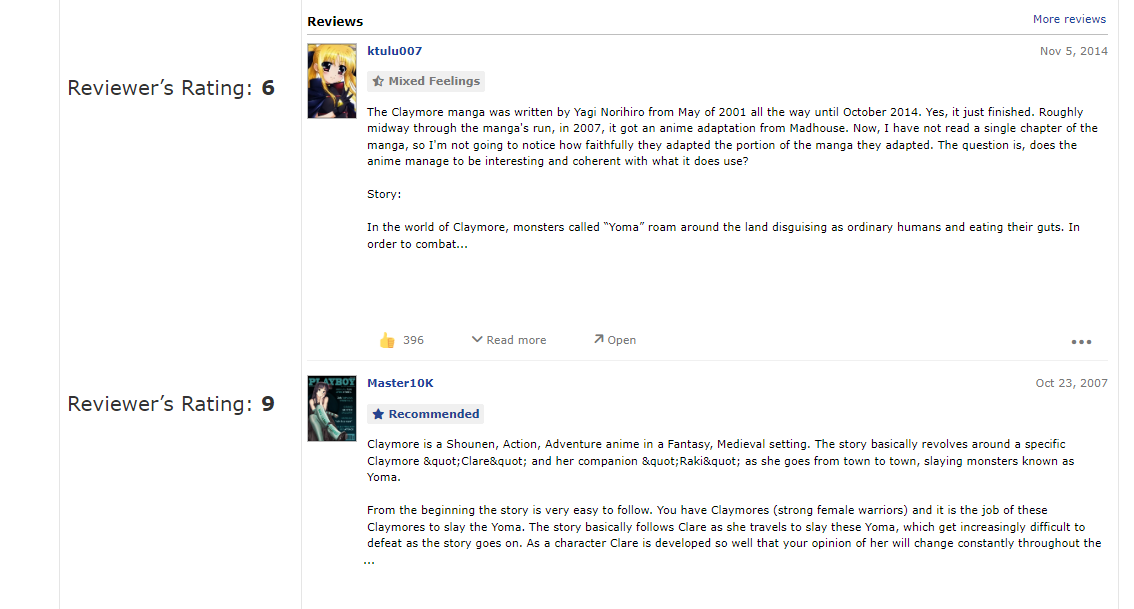Click the Open arrow icon on ktulu007's review

[598, 339]
